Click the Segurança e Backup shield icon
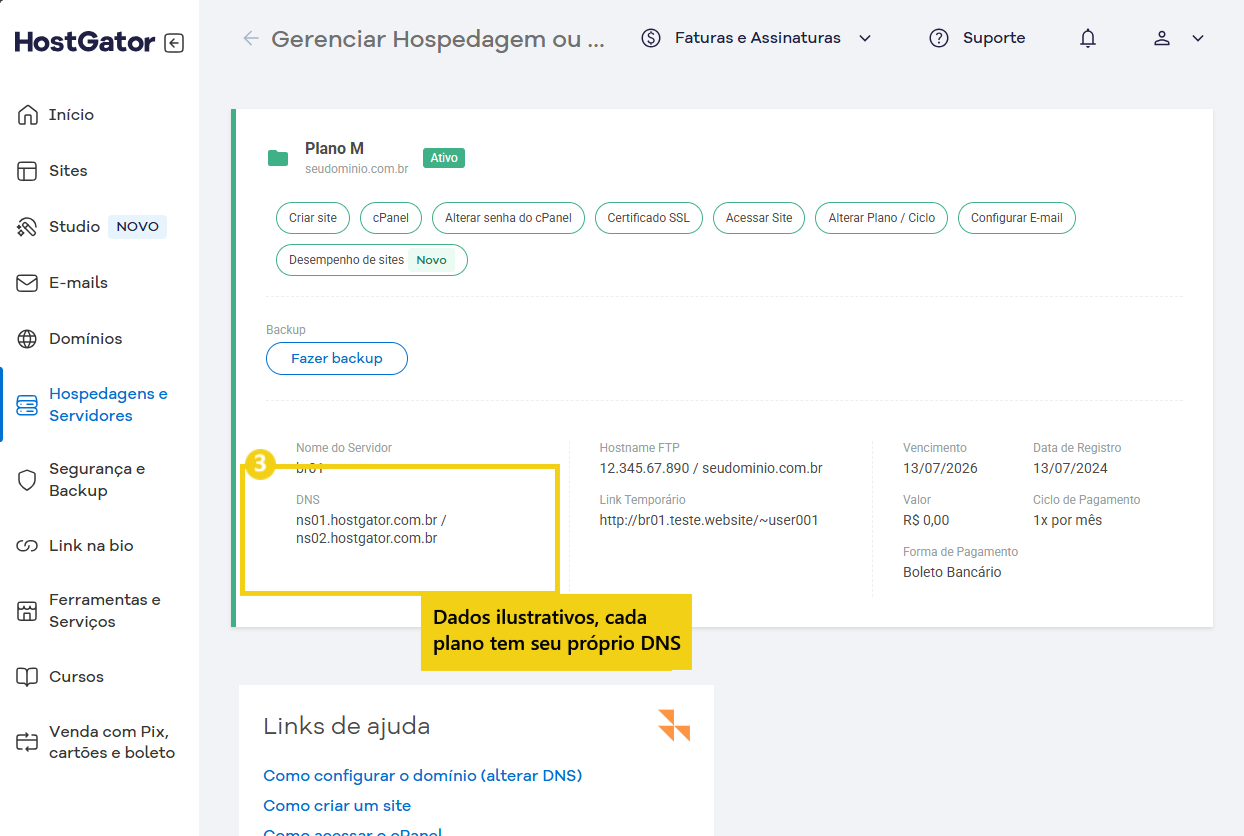This screenshot has height=836, width=1244. (x=27, y=480)
